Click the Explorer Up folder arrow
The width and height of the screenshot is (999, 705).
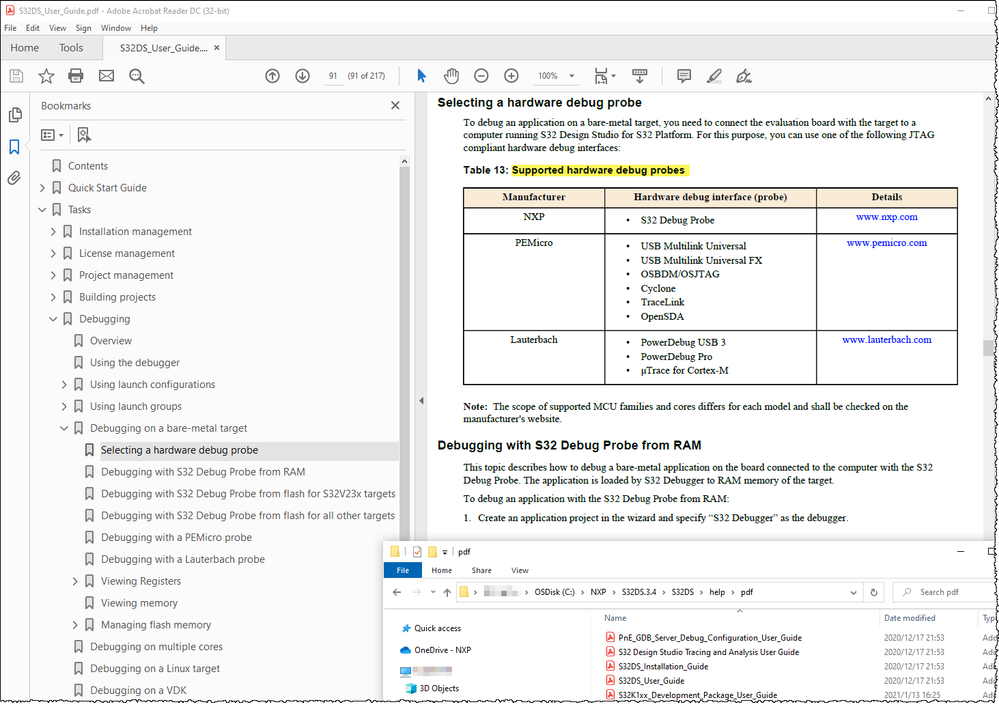(x=447, y=592)
